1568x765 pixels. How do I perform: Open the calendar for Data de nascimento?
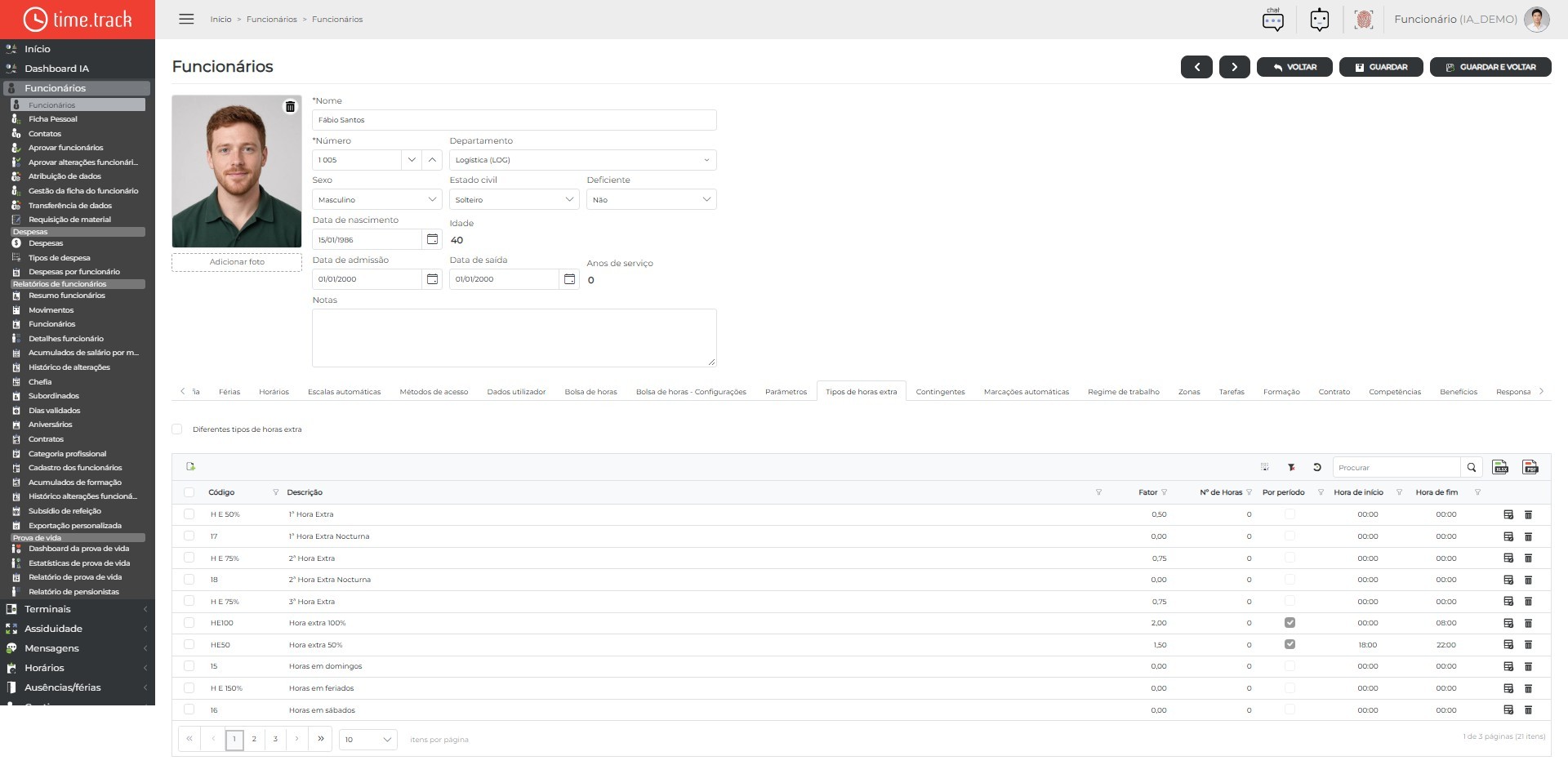tap(433, 239)
